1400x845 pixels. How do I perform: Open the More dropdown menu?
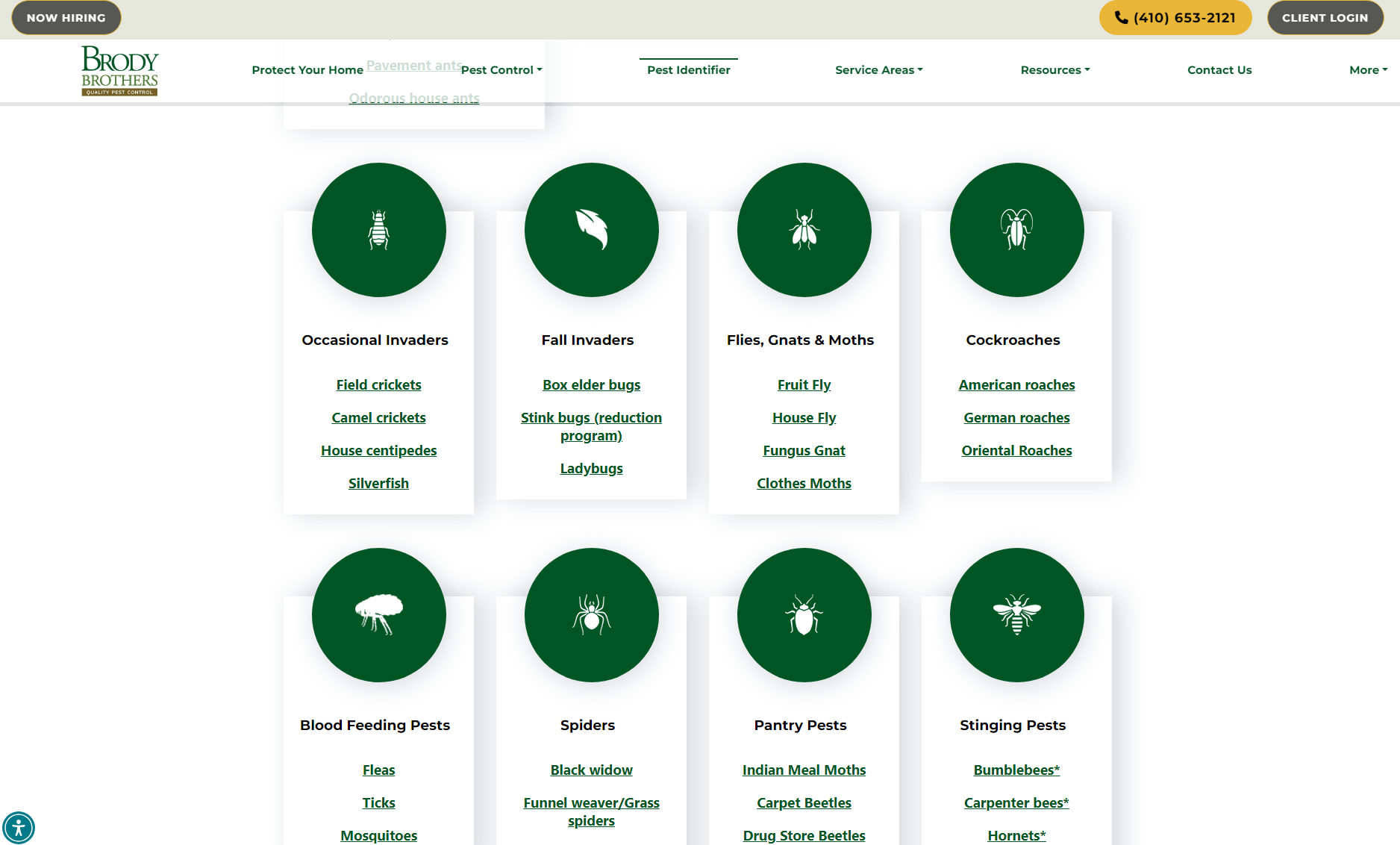click(1367, 69)
